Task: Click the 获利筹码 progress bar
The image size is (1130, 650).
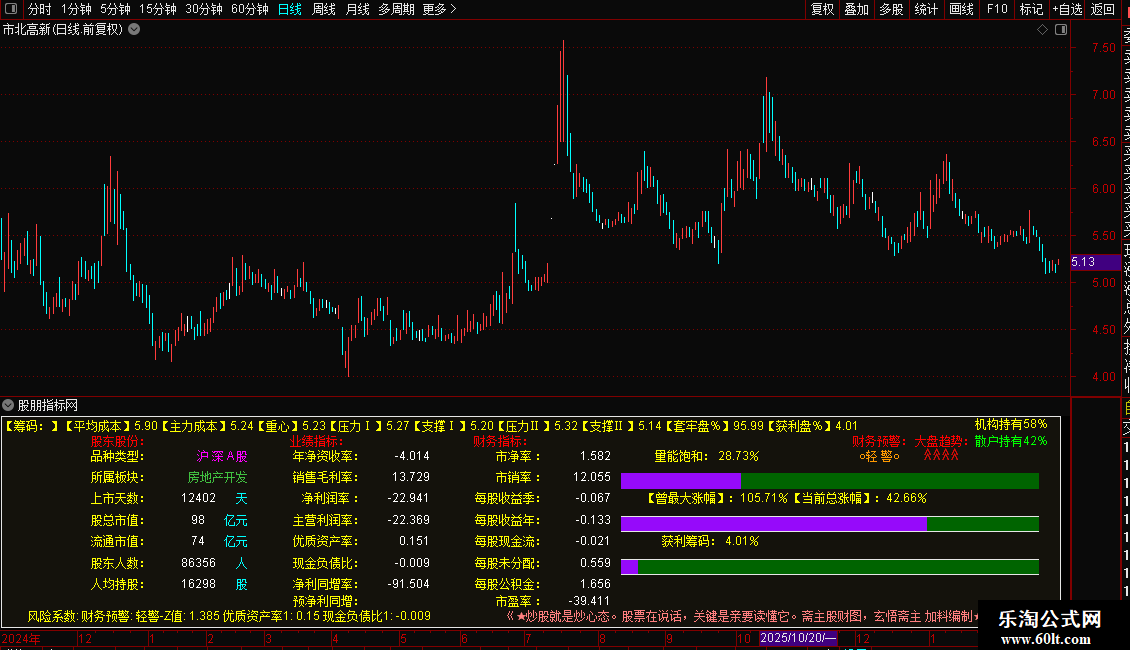Action: (829, 566)
